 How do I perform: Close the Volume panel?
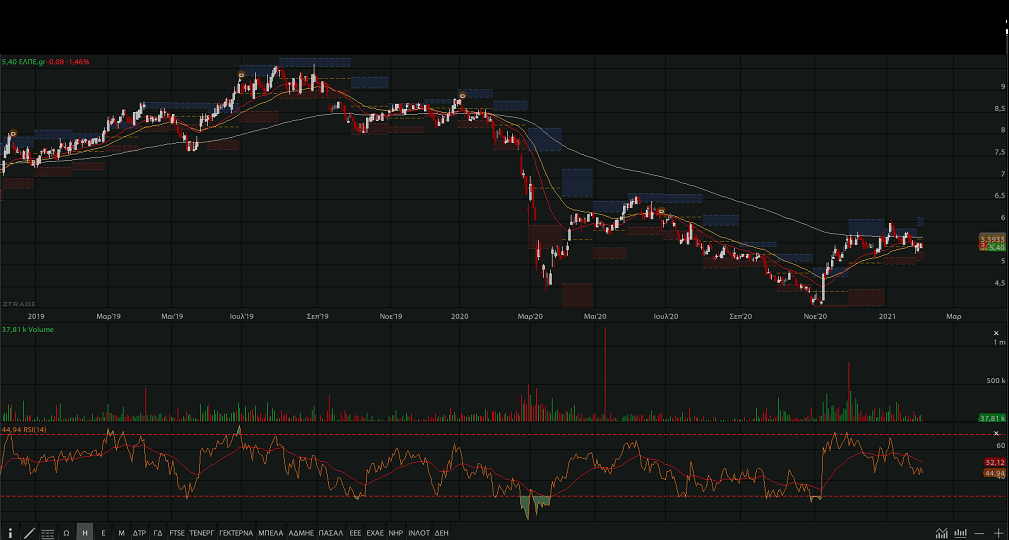coord(995,332)
